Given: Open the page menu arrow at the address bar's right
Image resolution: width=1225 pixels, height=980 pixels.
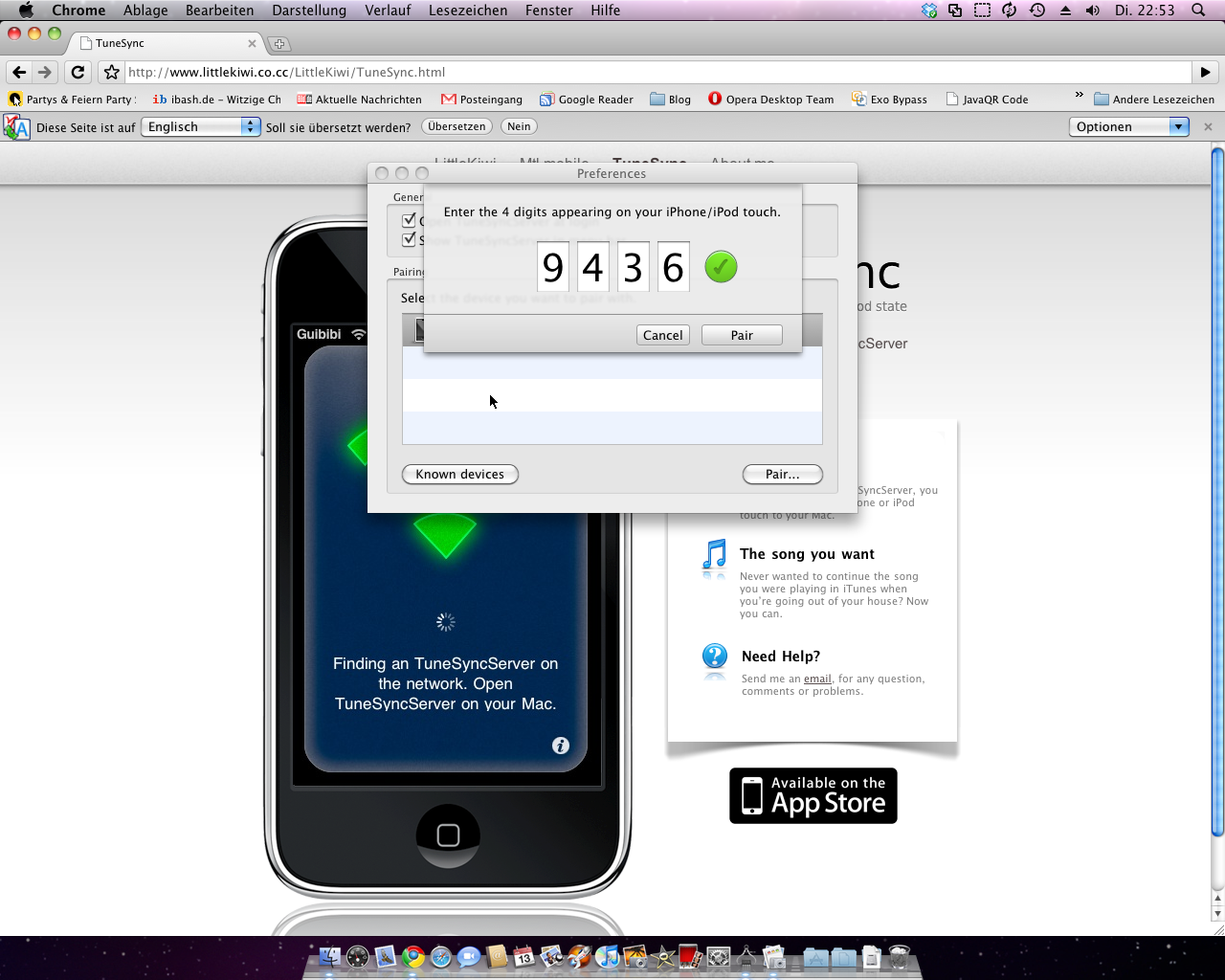Looking at the screenshot, I should pos(1205,72).
